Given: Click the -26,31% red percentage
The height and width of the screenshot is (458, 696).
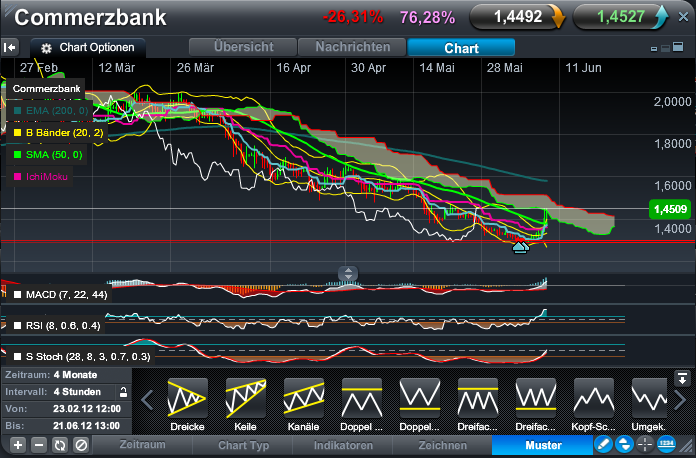Looking at the screenshot, I should [353, 17].
